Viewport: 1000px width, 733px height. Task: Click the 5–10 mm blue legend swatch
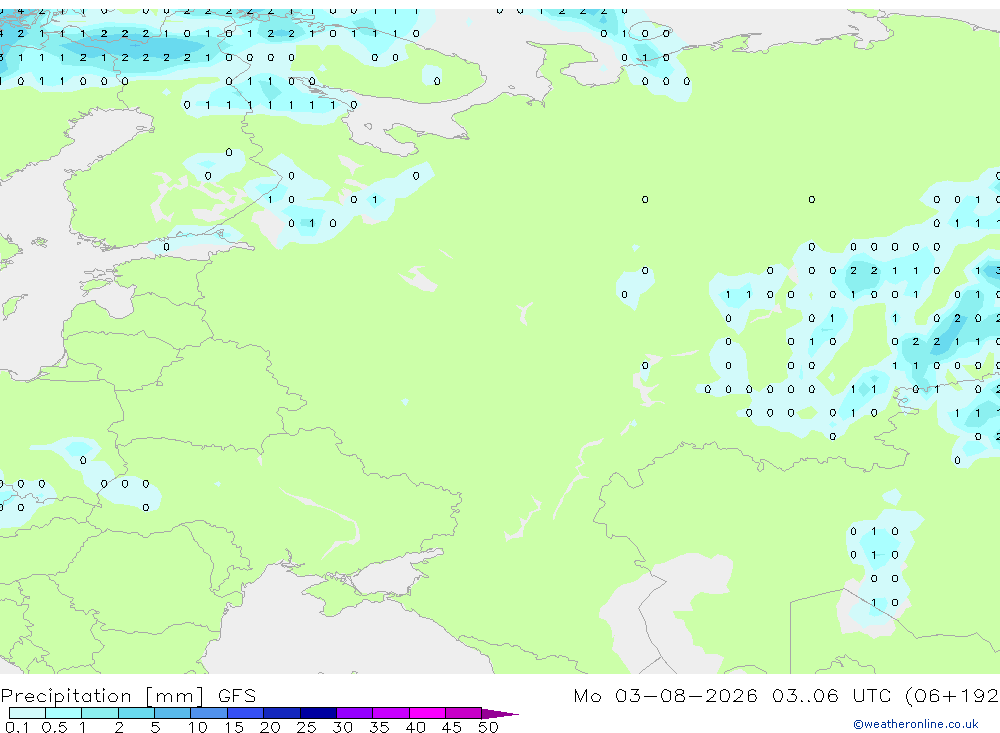(x=173, y=713)
